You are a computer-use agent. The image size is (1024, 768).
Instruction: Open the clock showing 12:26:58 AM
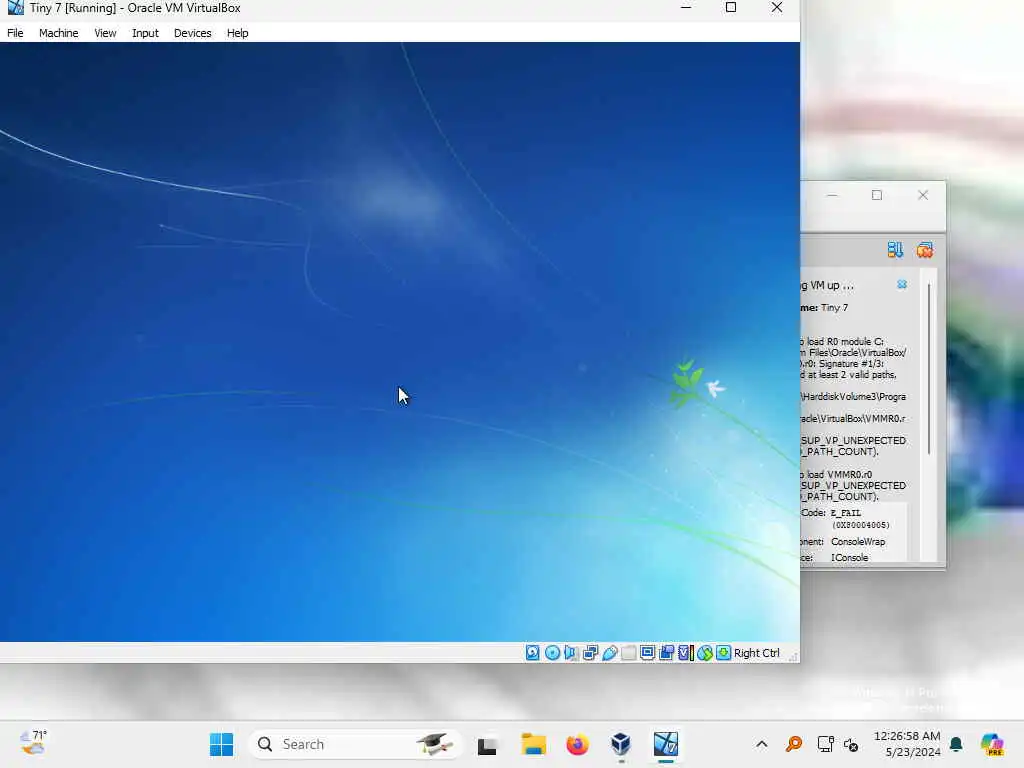(x=907, y=744)
